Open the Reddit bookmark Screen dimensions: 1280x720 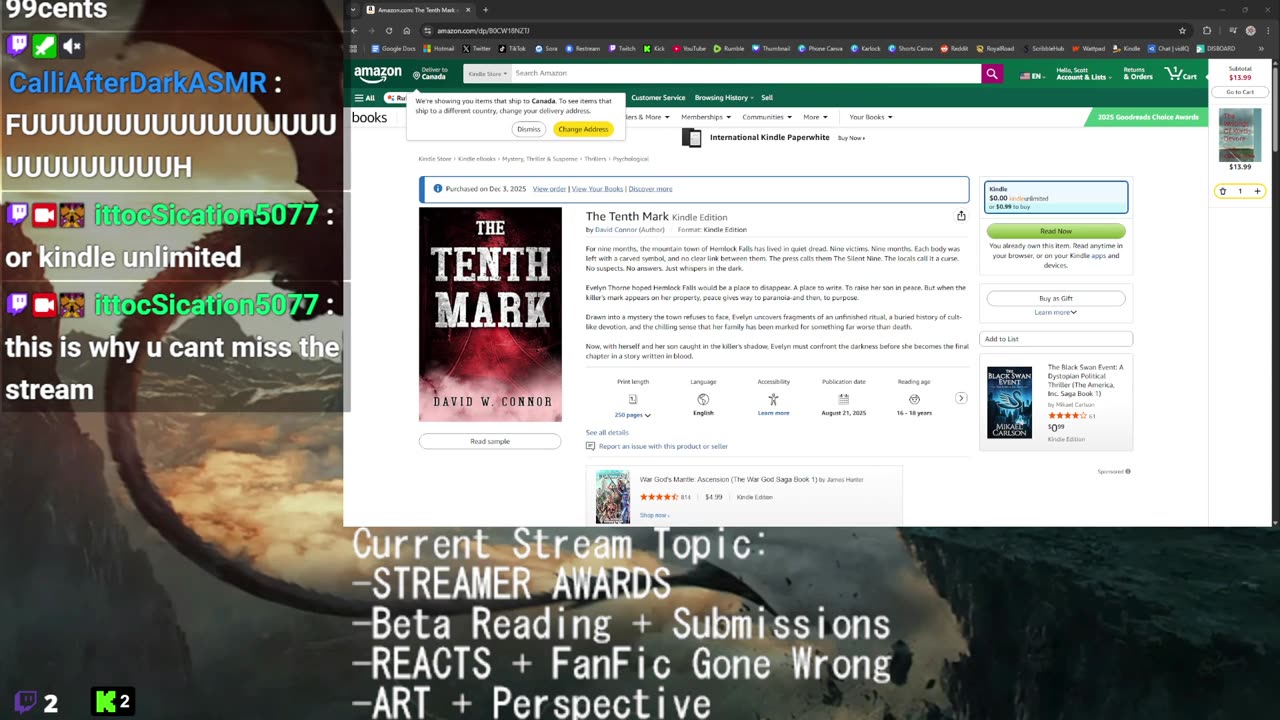(x=955, y=48)
